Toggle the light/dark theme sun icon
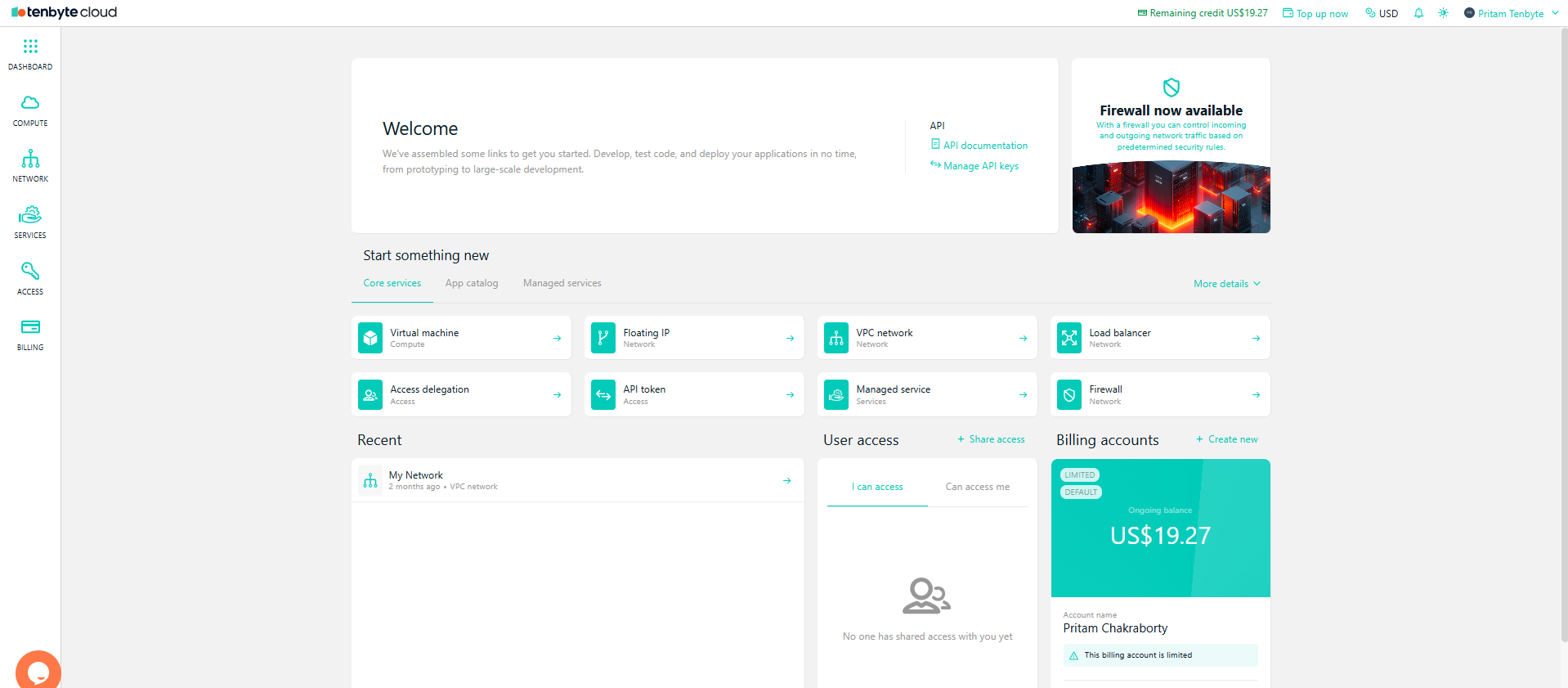 point(1443,13)
